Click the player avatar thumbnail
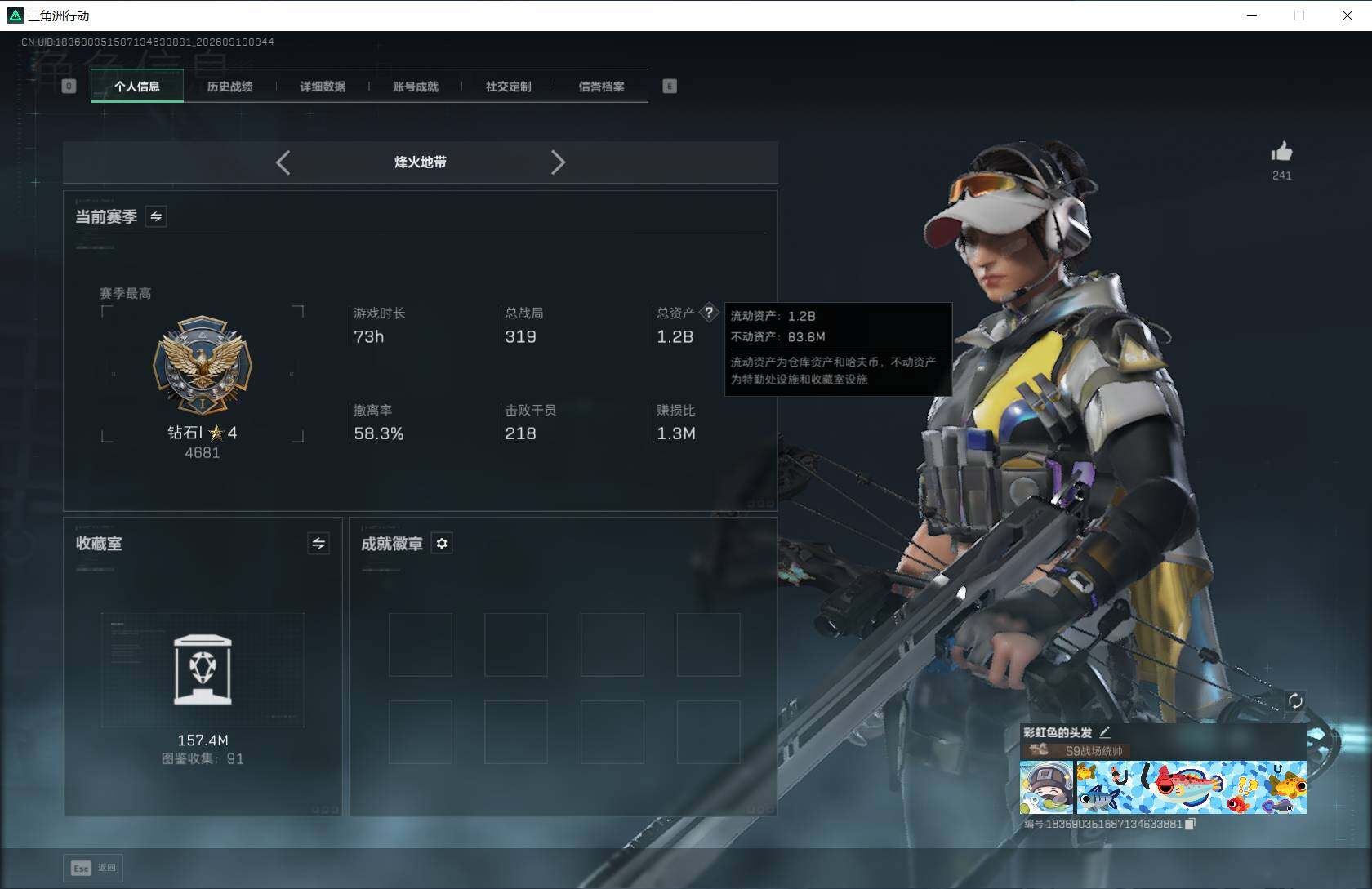The height and width of the screenshot is (889, 1372). [x=1047, y=787]
